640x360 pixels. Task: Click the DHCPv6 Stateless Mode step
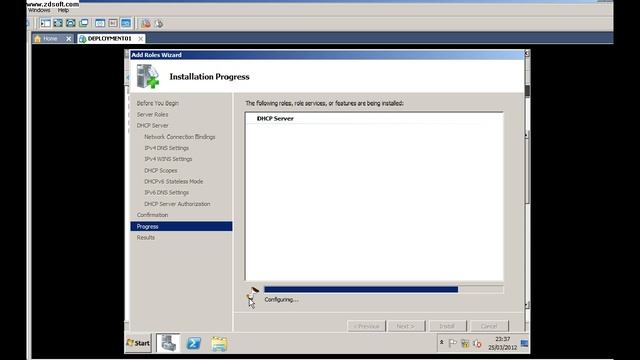point(173,182)
